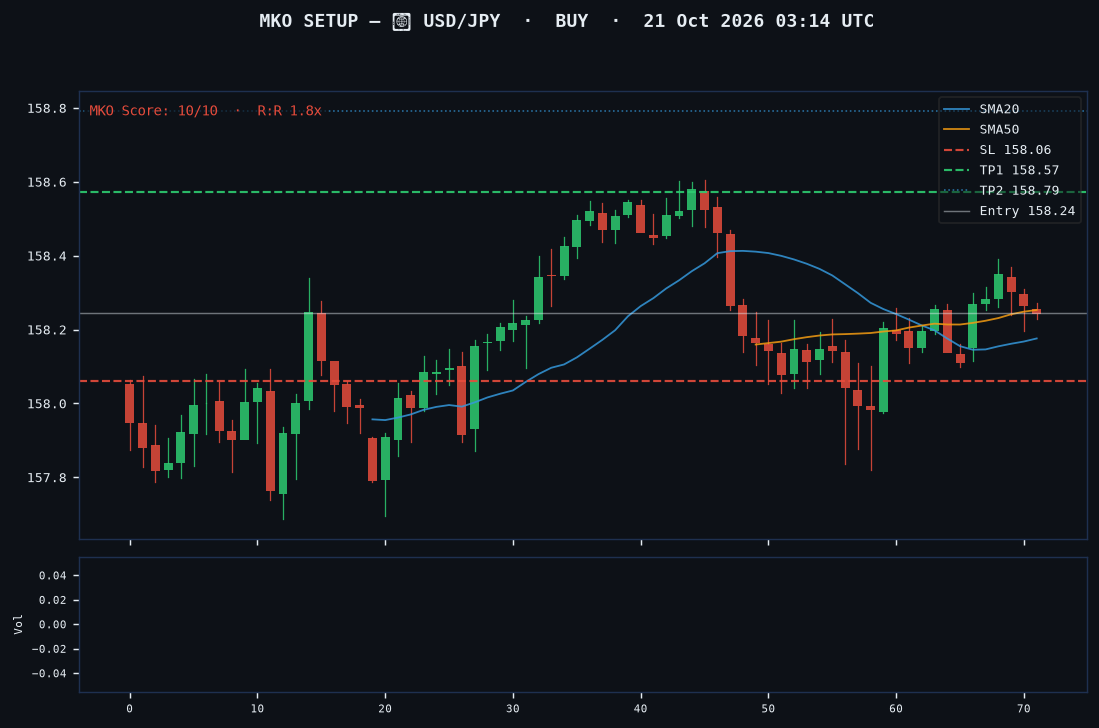Image resolution: width=1099 pixels, height=728 pixels.
Task: Click the x-axis tick label 60
Action: click(896, 708)
